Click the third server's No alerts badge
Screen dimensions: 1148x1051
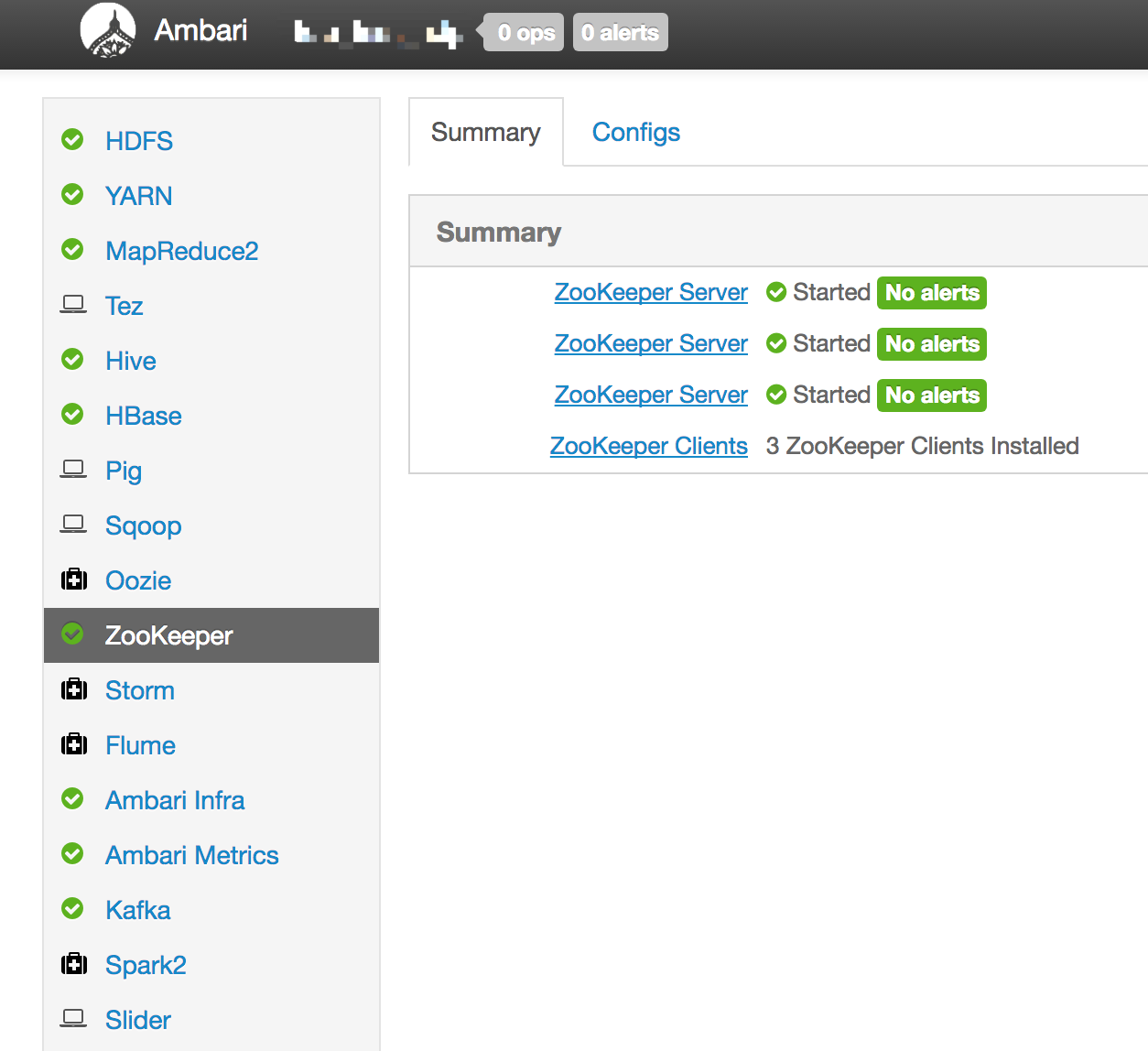coord(932,395)
